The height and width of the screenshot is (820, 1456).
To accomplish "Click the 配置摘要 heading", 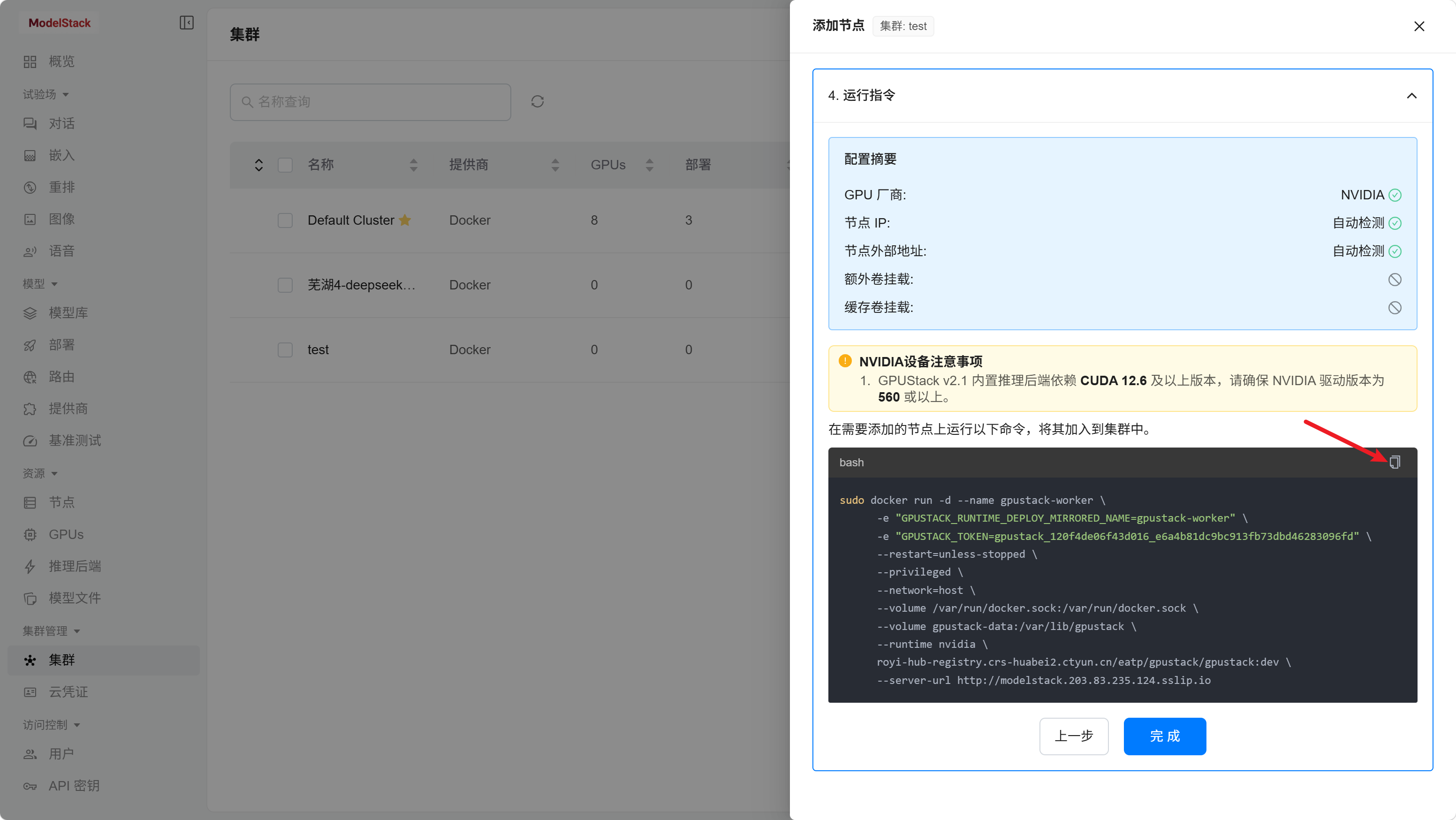I will tap(870, 159).
